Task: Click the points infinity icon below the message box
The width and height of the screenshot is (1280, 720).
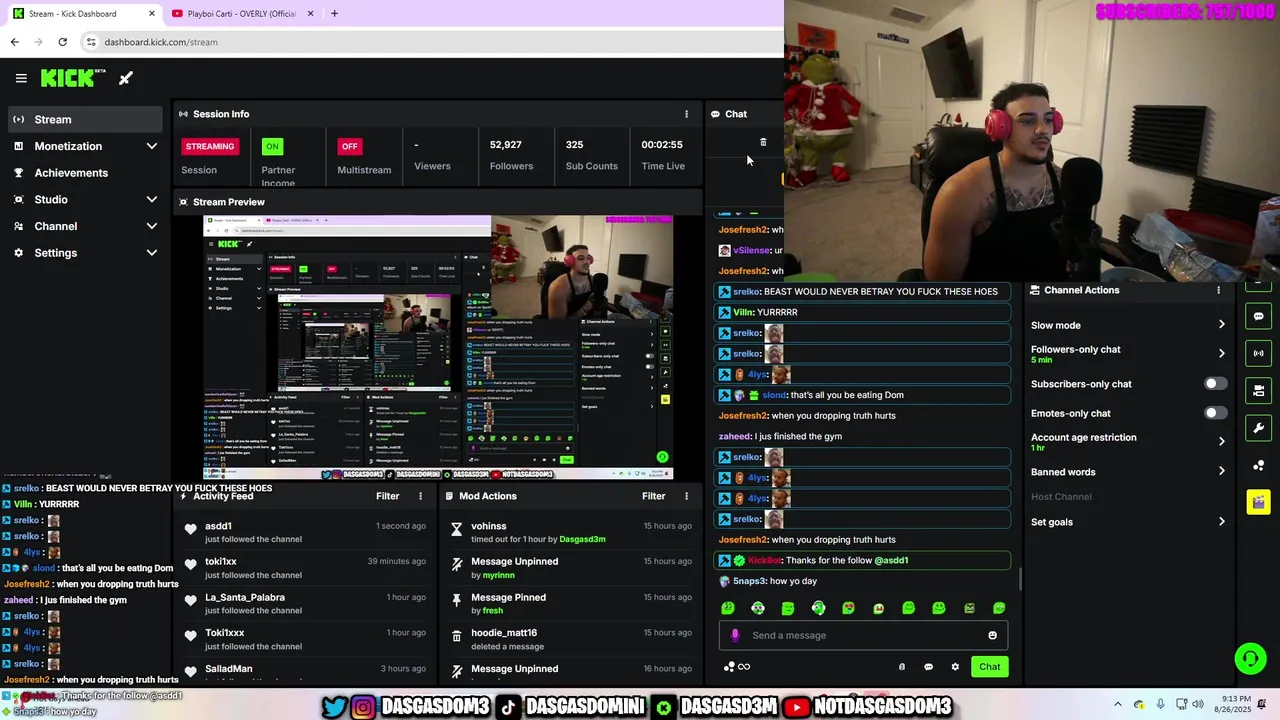Action: (x=737, y=667)
